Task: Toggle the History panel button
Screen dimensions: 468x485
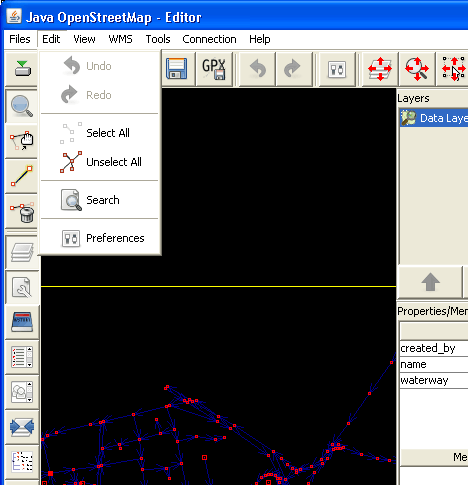Action: click(x=22, y=322)
